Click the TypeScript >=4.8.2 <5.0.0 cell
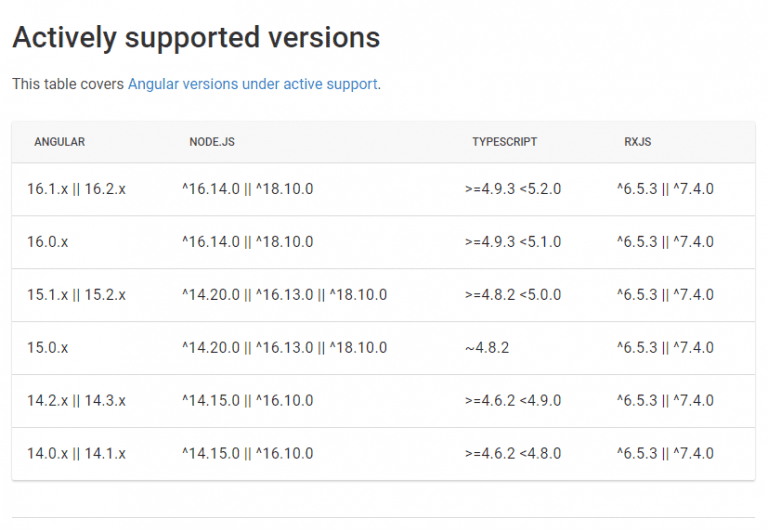 pyautogui.click(x=513, y=295)
